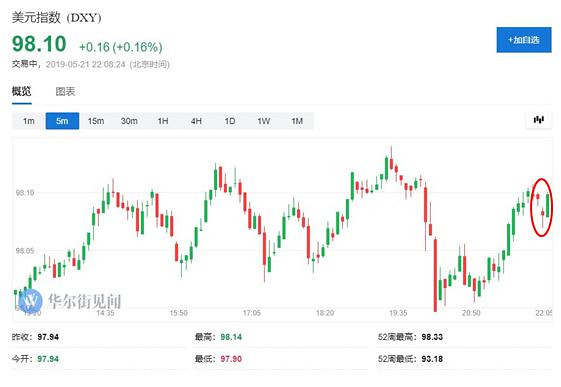Screen dimensions: 561x387
Task: Choose the 1D daily interval
Action: [230, 121]
